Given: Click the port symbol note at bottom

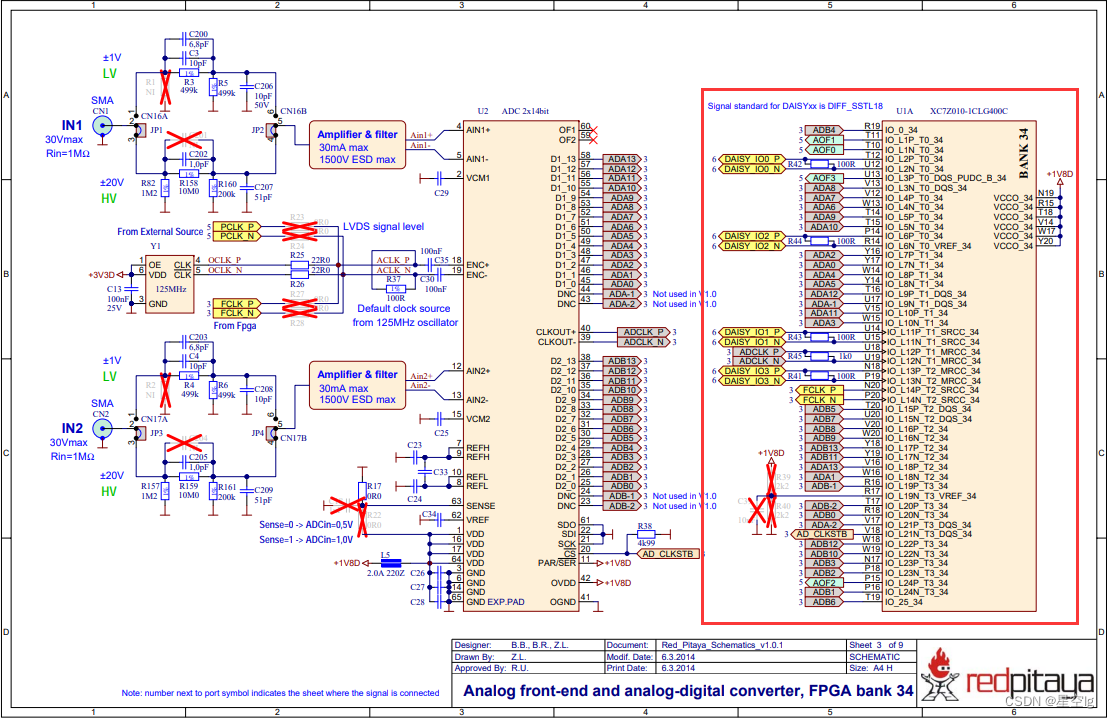Looking at the screenshot, I should point(280,693).
